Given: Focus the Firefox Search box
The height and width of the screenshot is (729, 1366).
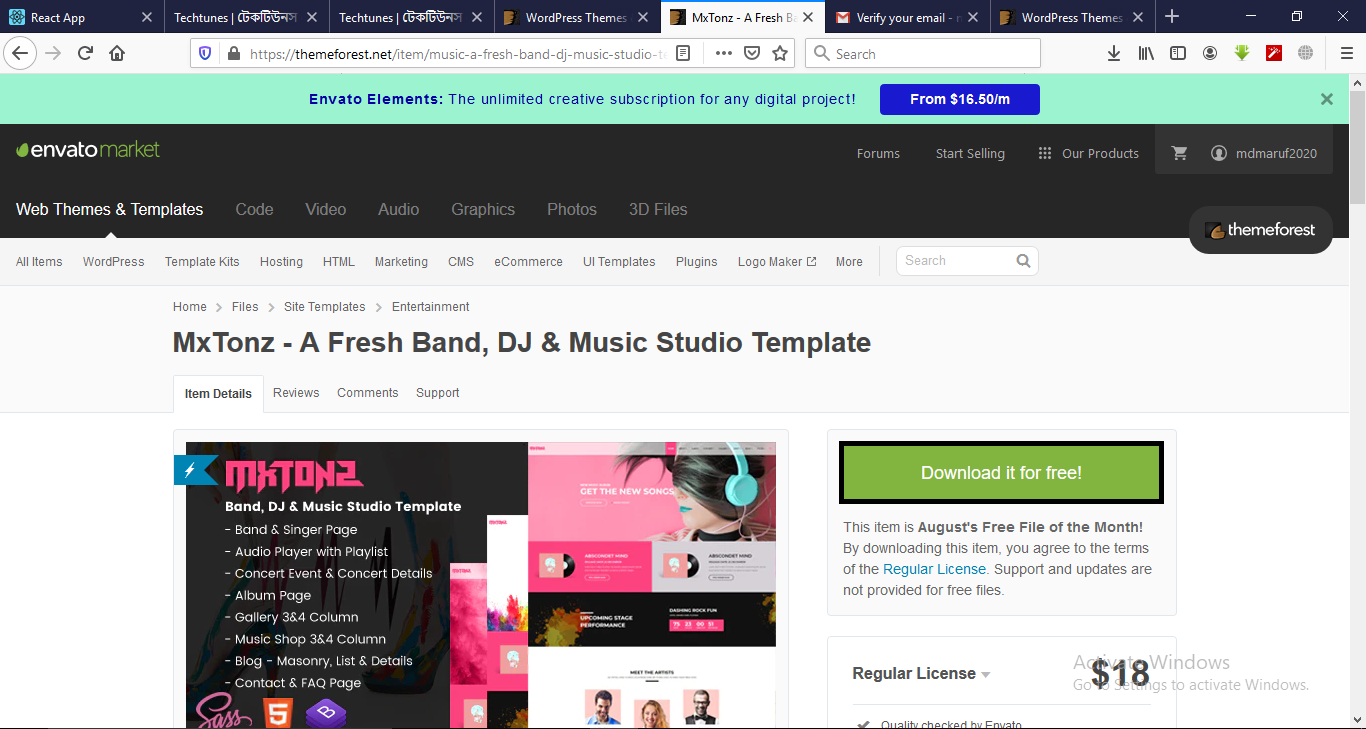Looking at the screenshot, I should click(x=923, y=54).
